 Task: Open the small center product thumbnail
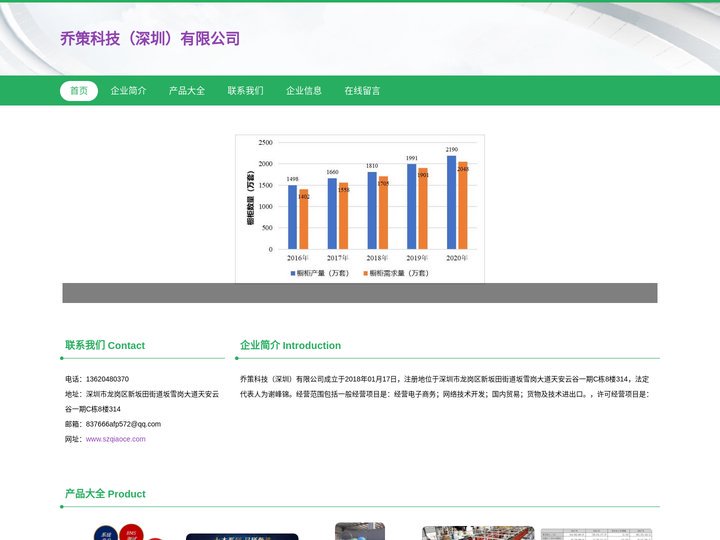tap(360, 531)
